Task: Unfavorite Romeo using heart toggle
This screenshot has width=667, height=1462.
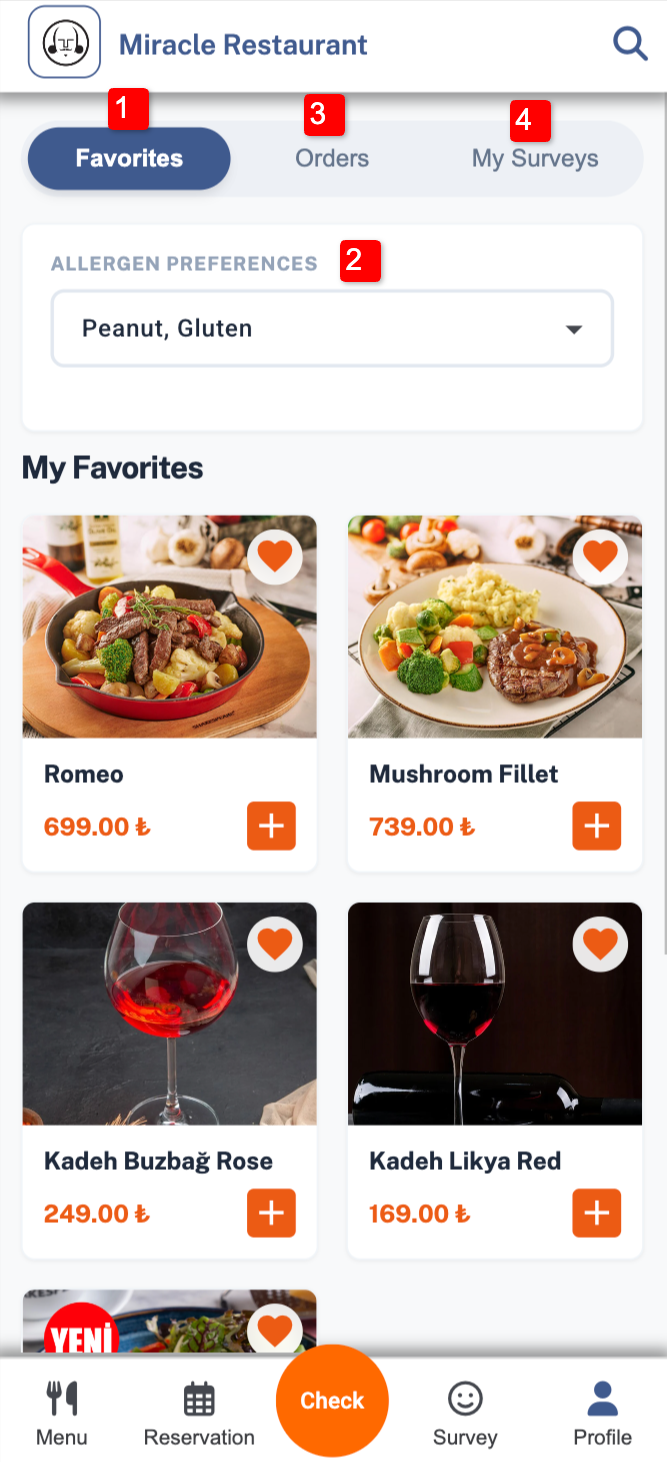Action: [x=274, y=556]
